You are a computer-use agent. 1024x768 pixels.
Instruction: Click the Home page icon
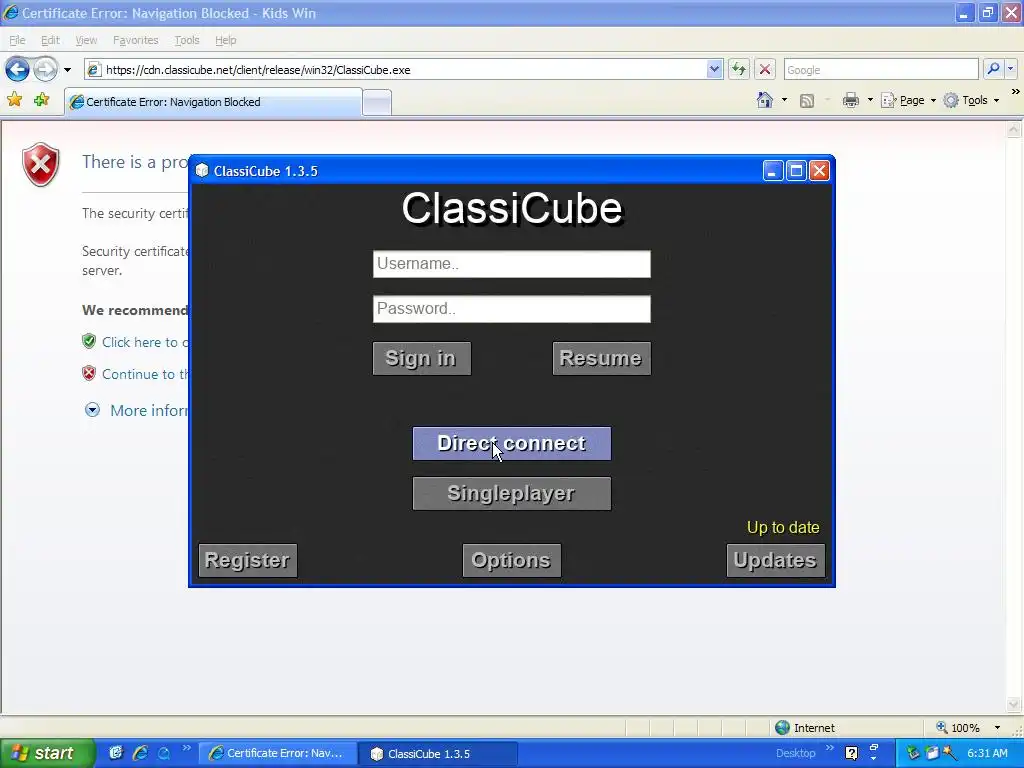(765, 100)
